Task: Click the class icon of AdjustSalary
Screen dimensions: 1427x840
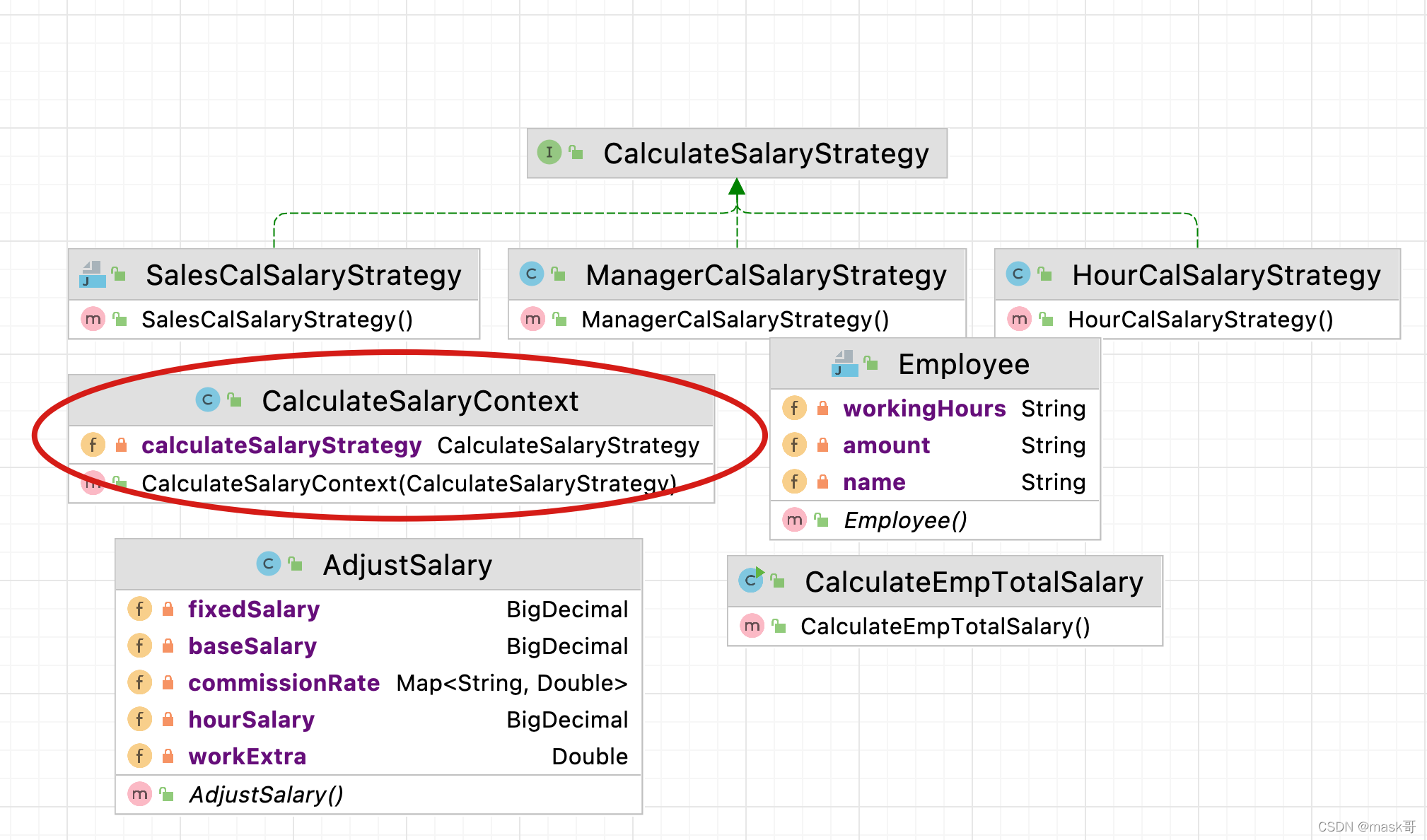Action: [268, 564]
